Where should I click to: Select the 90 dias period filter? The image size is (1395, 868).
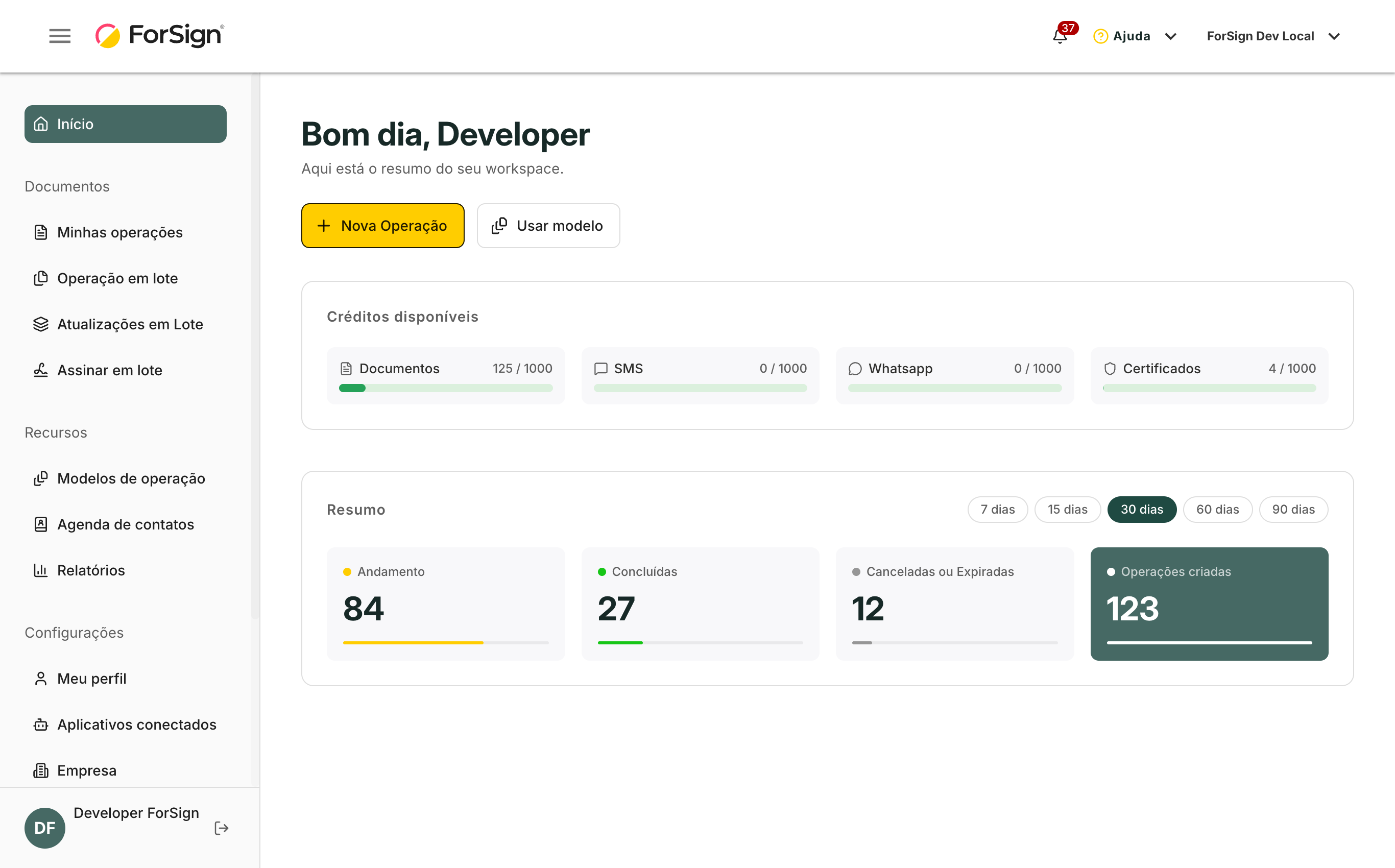(1293, 509)
